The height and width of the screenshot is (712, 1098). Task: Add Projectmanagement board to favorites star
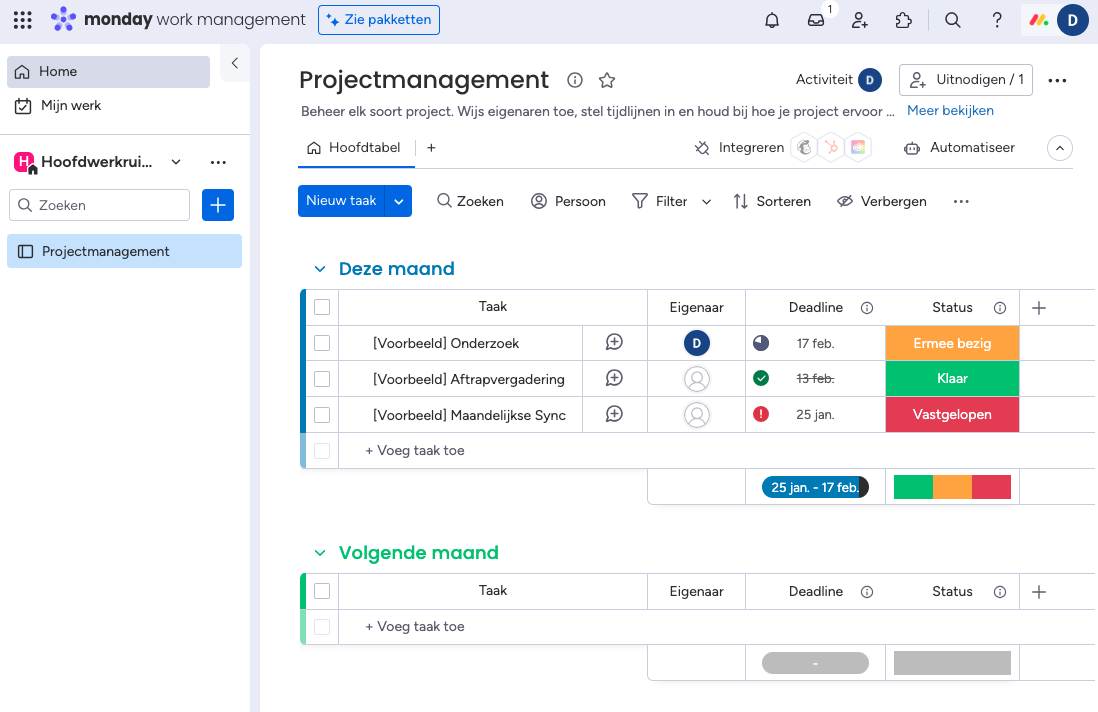coord(607,80)
